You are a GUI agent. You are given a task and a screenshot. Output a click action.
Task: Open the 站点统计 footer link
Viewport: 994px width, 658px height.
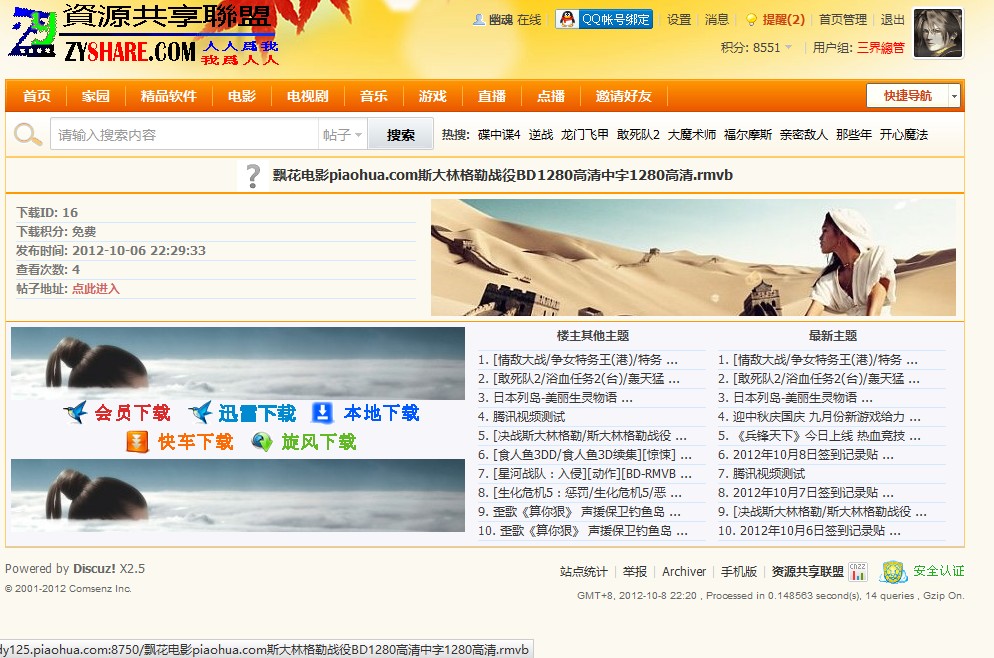tap(583, 572)
